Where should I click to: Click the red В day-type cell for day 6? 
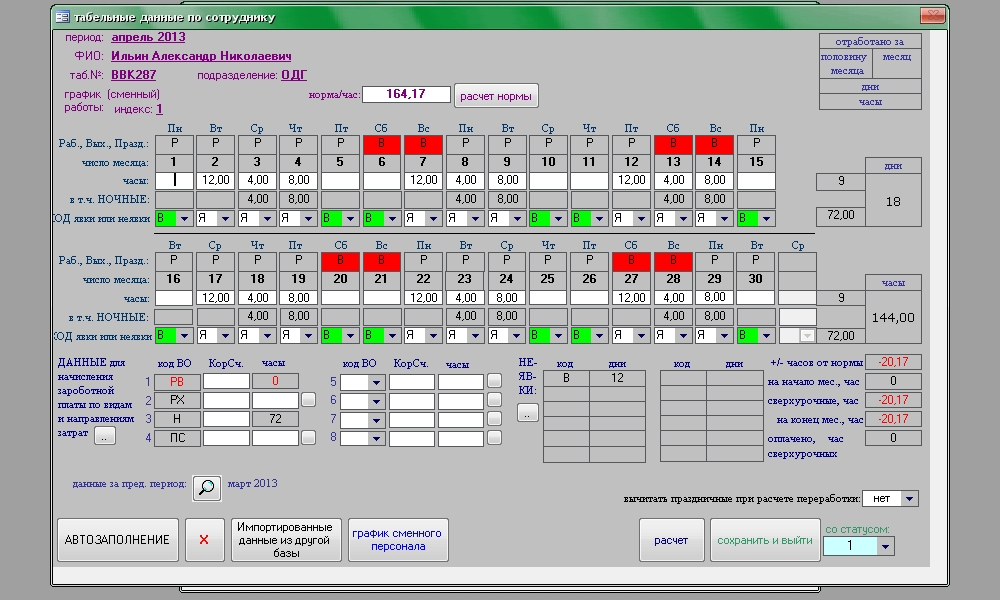(x=381, y=143)
